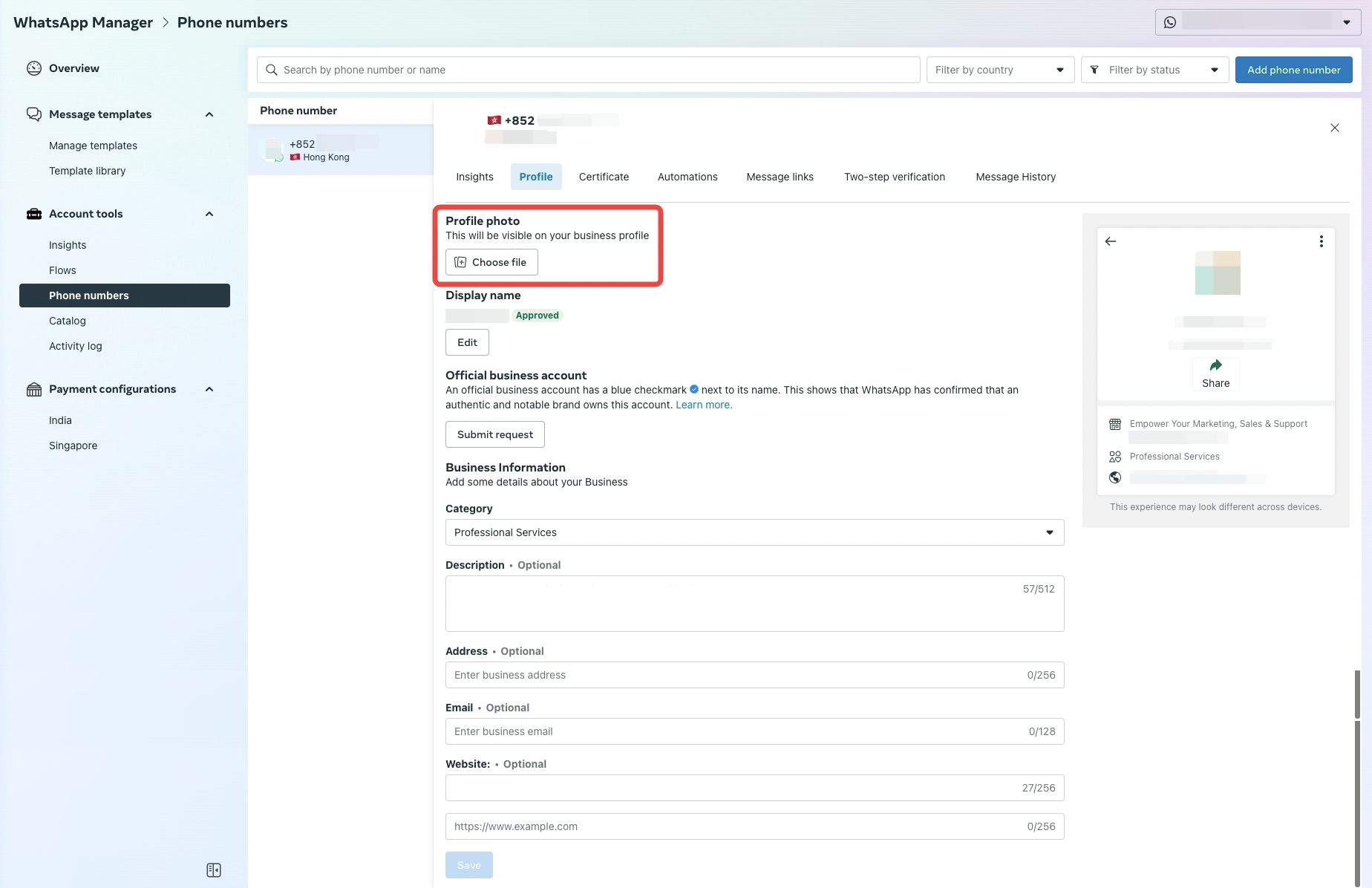
Task: Click the filter funnel icon
Action: (1094, 70)
